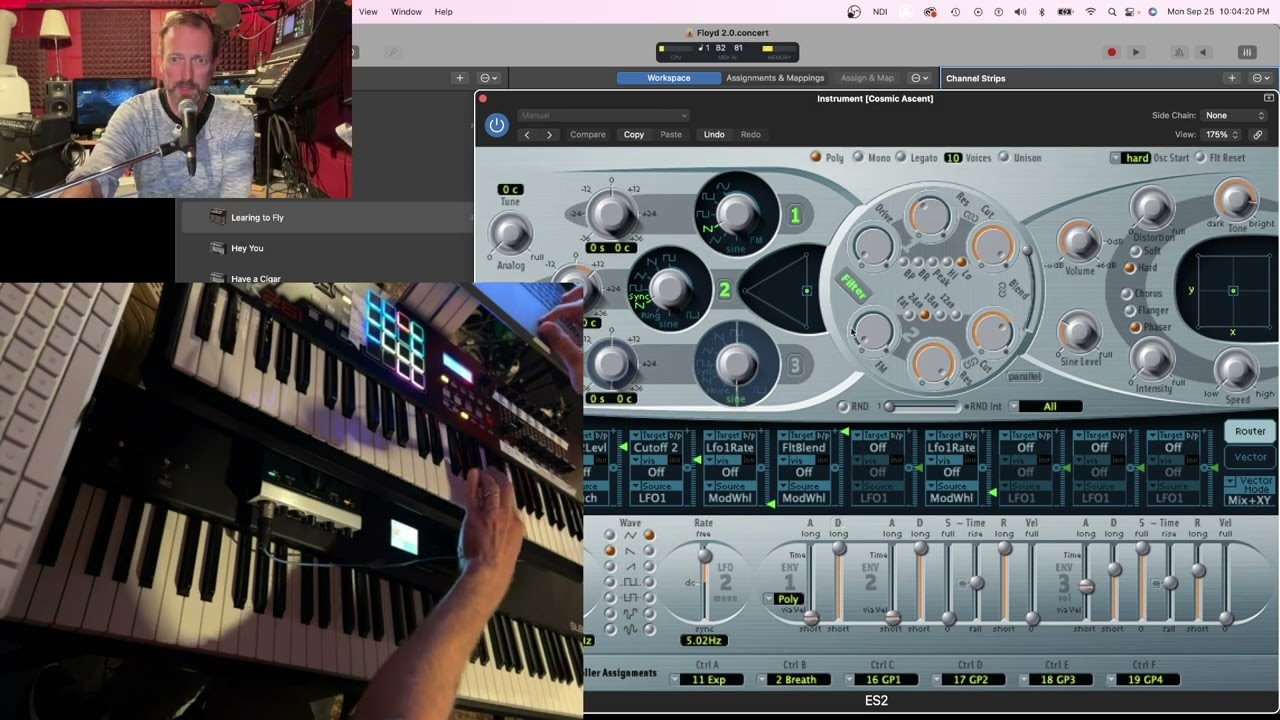Click the Bluetooth menu bar icon
1280x720 pixels.
coord(1041,12)
